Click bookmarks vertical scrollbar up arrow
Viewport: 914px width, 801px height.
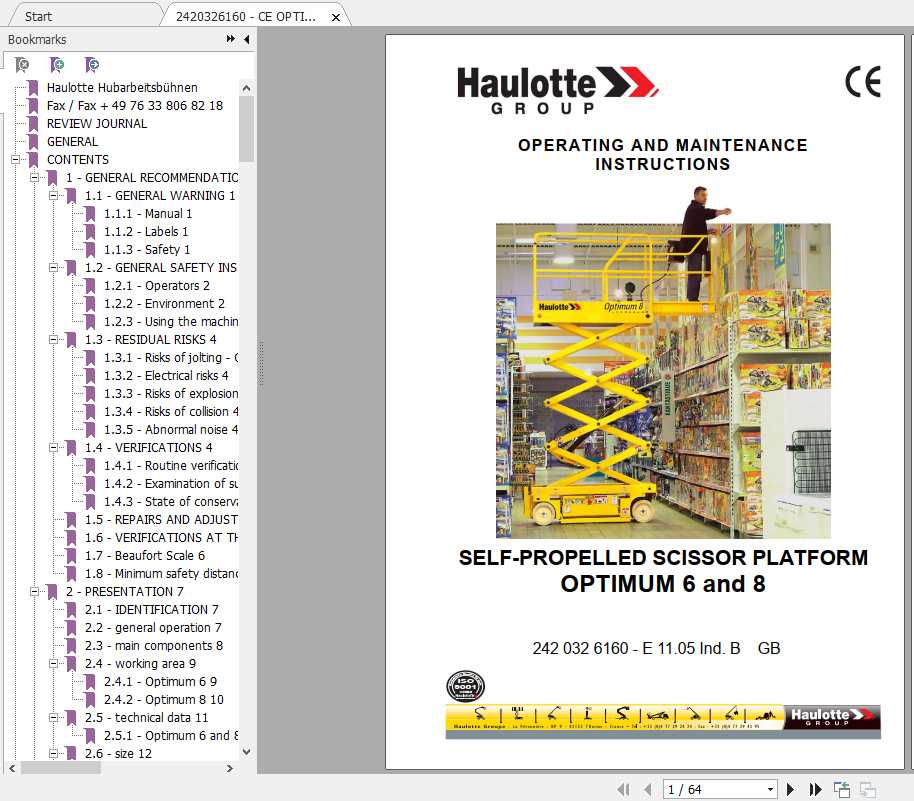[247, 89]
